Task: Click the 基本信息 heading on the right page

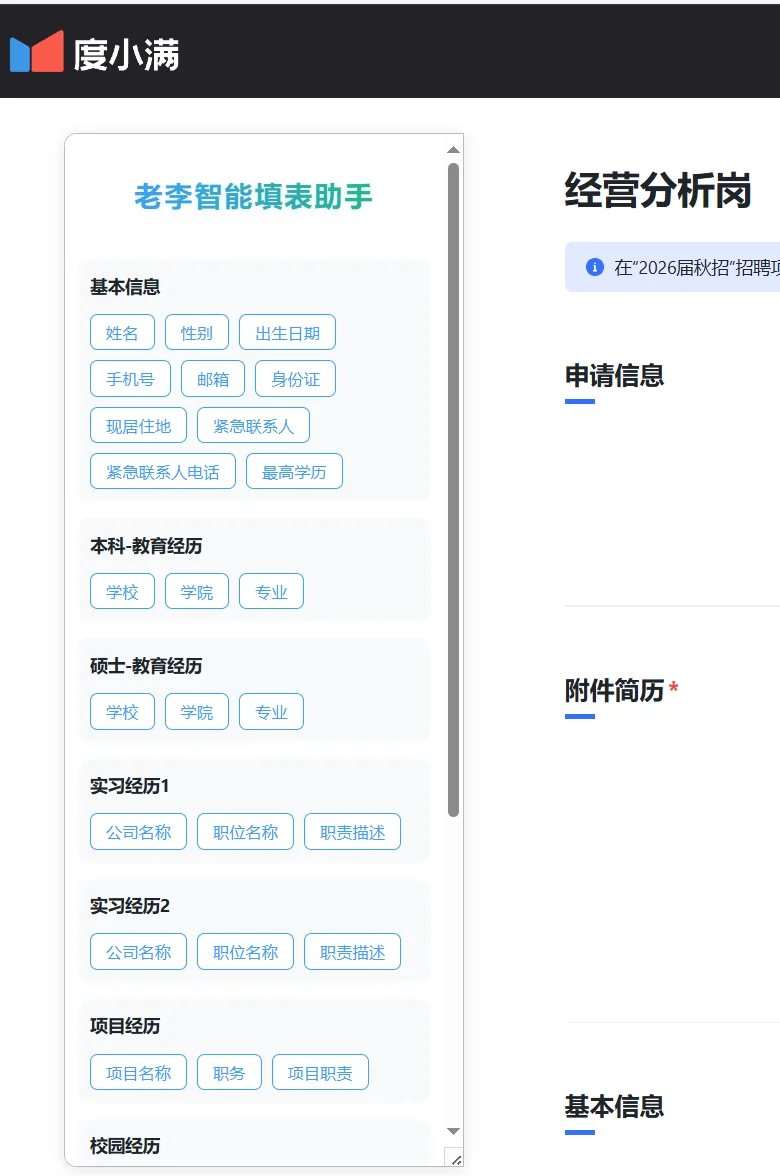Action: pyautogui.click(x=614, y=1106)
